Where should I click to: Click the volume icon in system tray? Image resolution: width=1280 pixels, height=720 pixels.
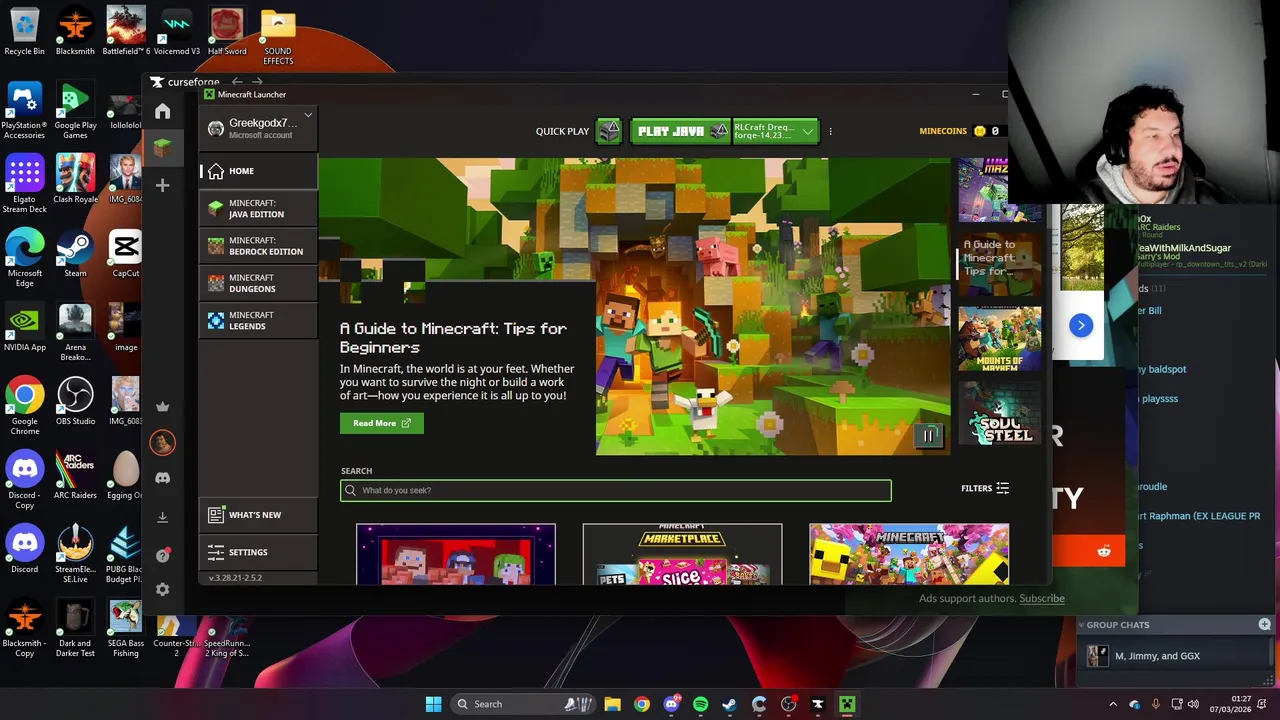(1193, 704)
